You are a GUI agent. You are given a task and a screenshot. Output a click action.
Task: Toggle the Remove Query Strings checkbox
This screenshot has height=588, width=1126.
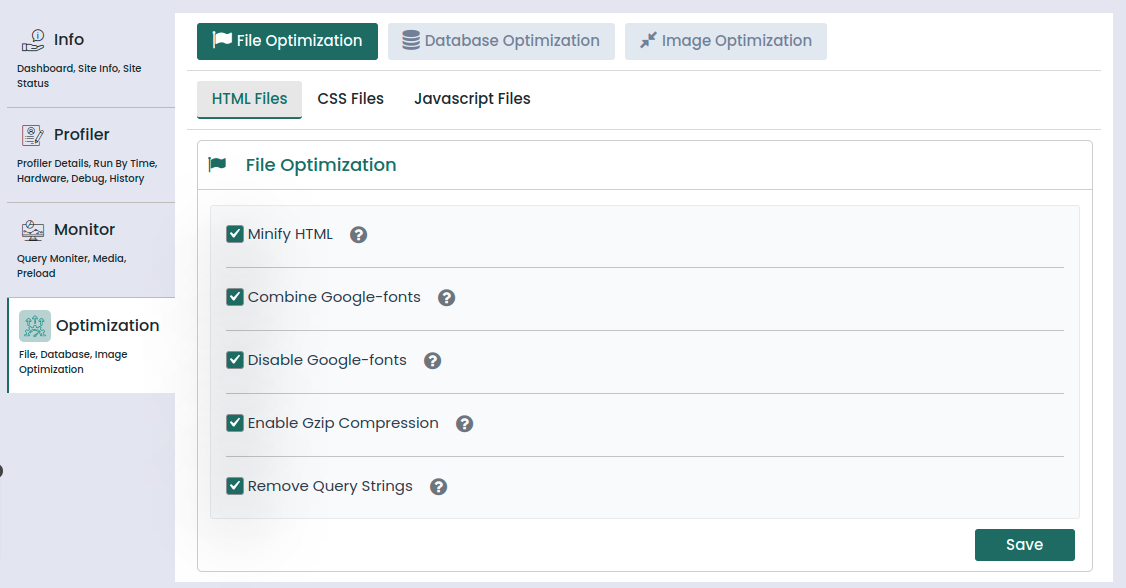pos(236,486)
